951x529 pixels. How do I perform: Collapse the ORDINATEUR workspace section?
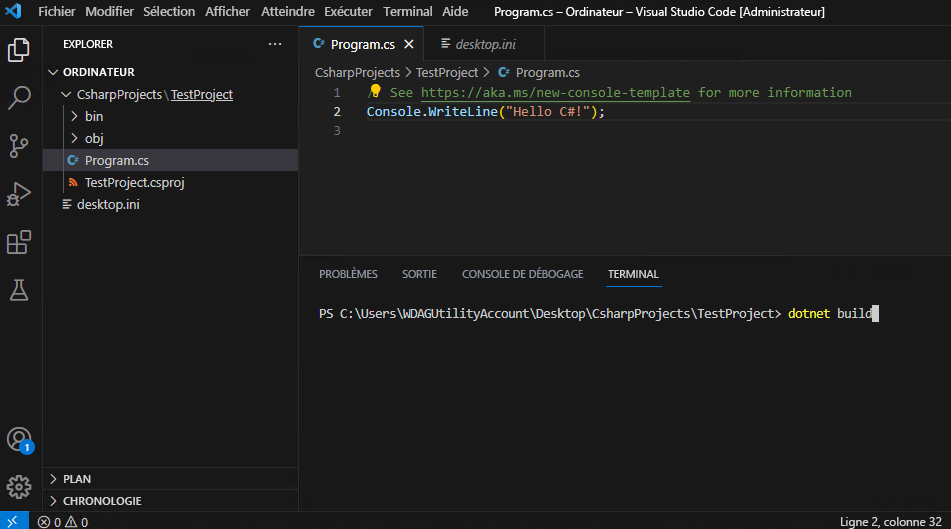pos(53,72)
